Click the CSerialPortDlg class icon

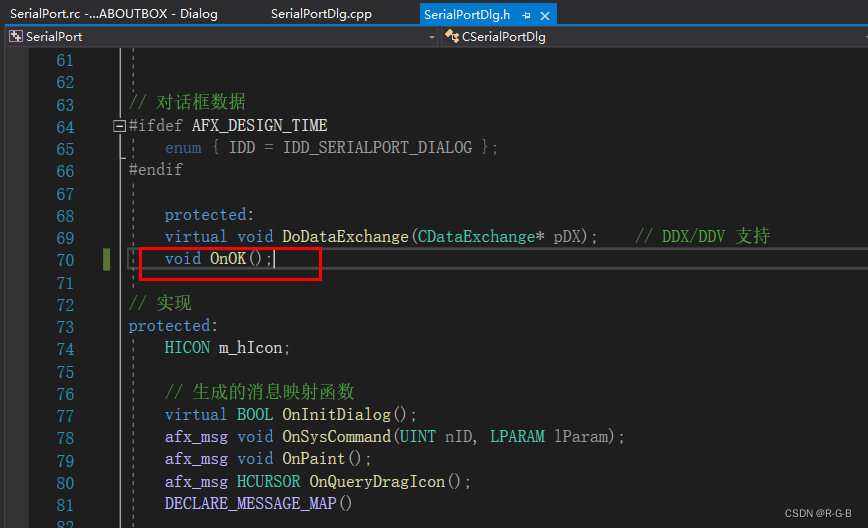[x=452, y=37]
